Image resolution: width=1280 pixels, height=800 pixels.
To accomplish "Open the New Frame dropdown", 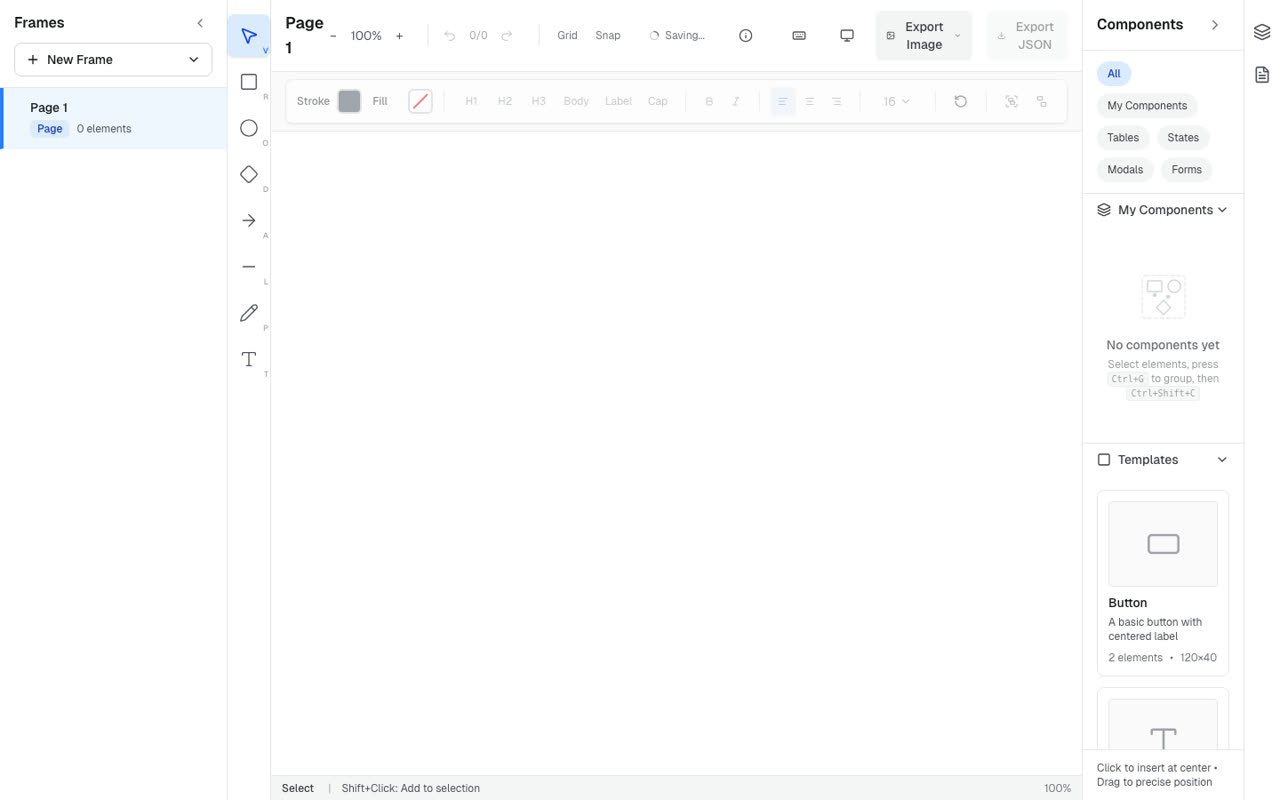I will tap(113, 60).
